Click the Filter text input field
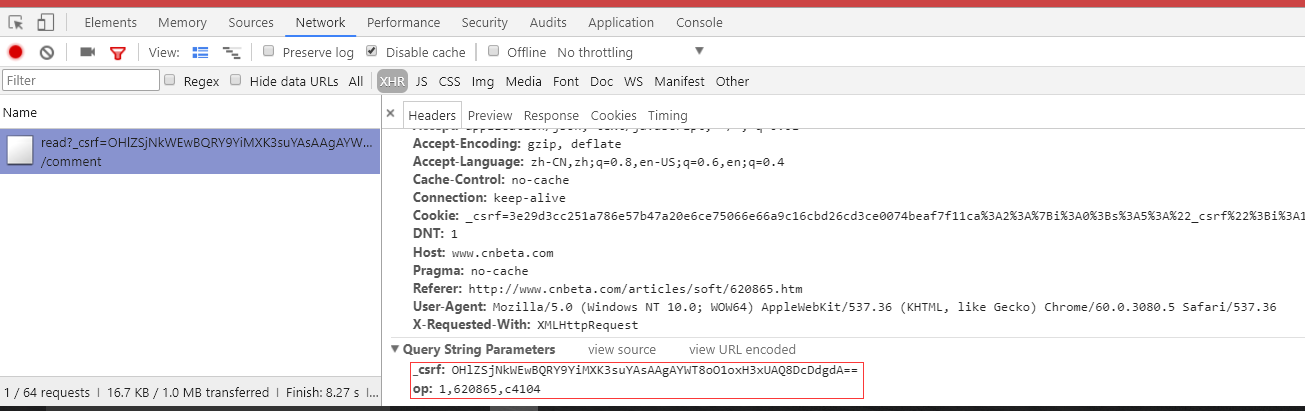Screen dimensions: 1305x411 point(81,81)
